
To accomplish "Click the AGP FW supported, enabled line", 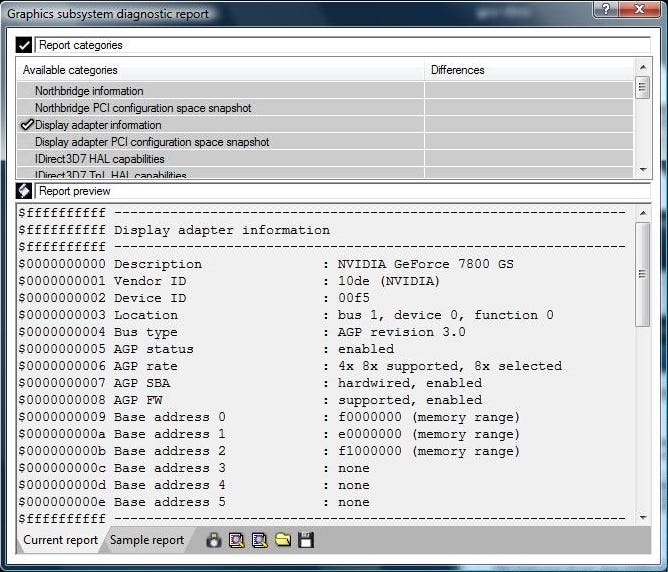I will [250, 400].
